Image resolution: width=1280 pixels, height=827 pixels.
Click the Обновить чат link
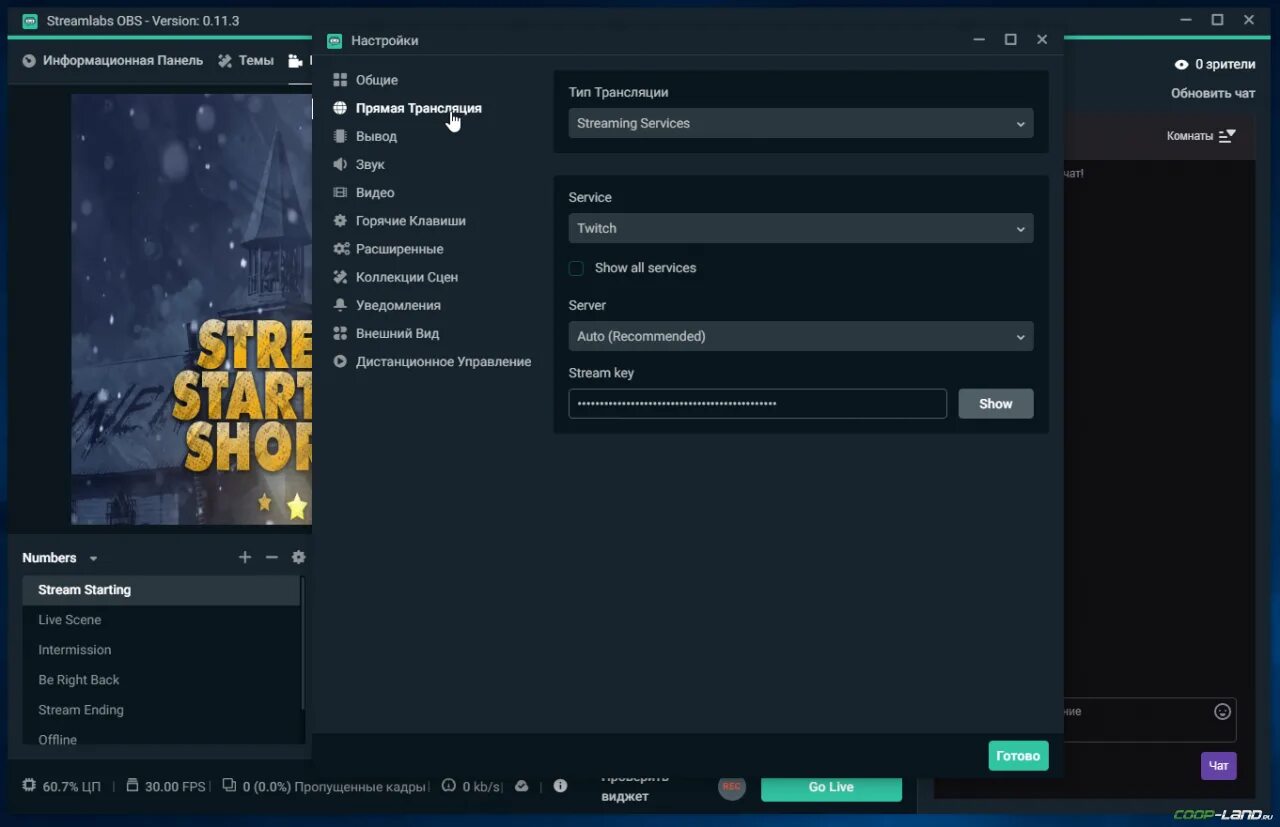(x=1213, y=93)
